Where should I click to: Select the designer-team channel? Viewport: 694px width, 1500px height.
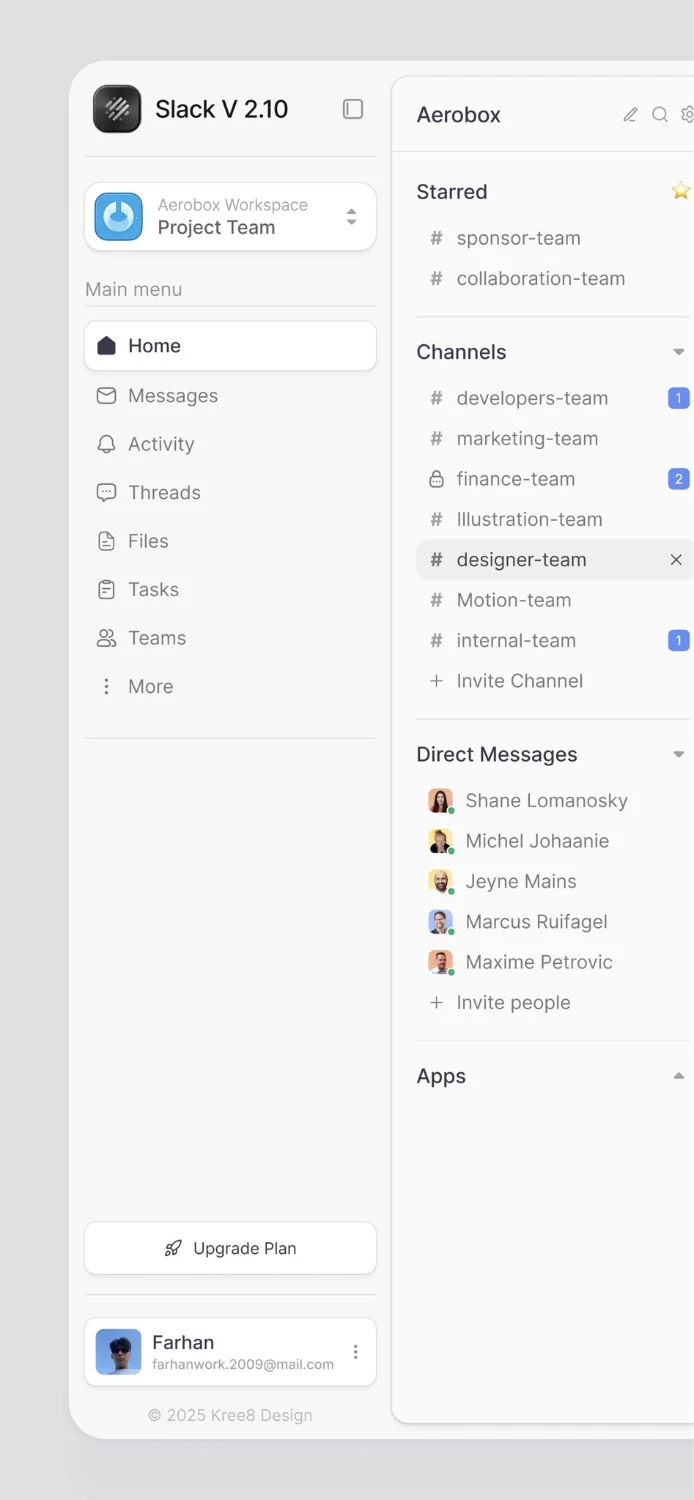tap(553, 560)
